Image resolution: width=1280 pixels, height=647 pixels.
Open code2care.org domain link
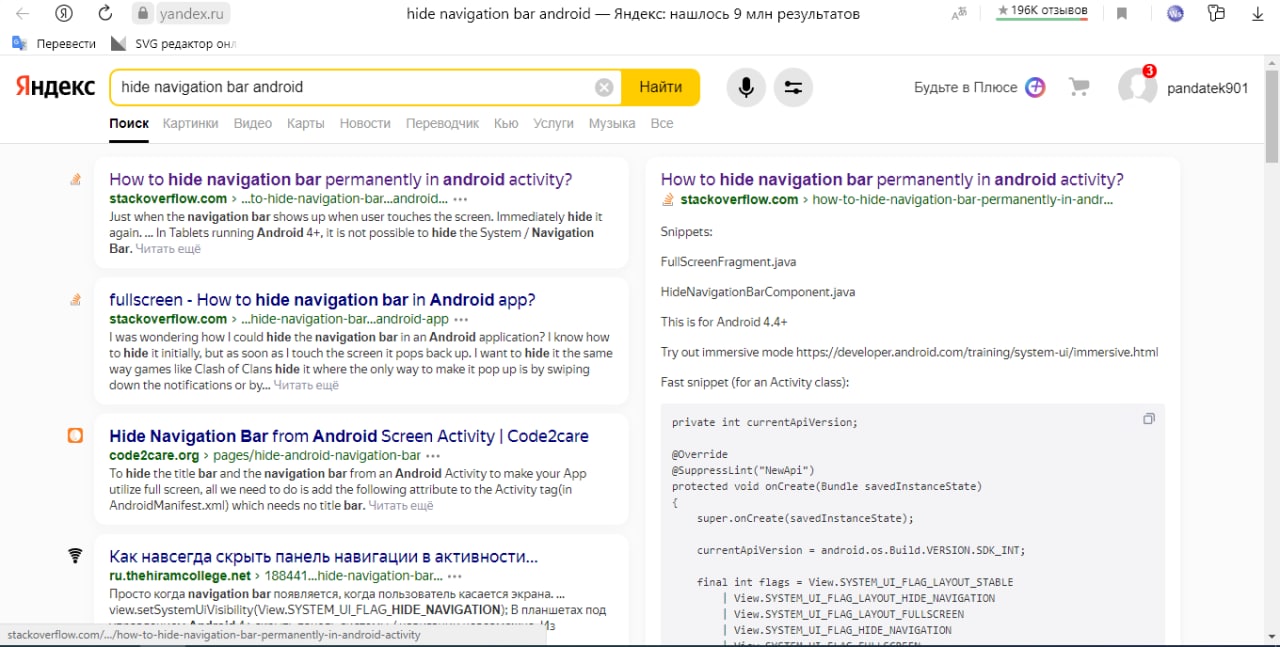[x=154, y=455]
